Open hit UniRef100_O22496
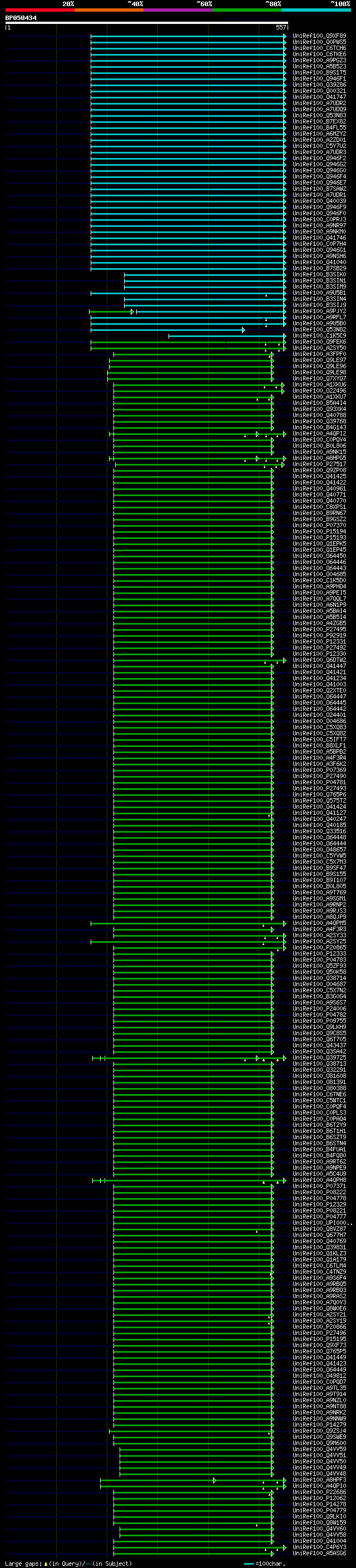The width and height of the screenshot is (356, 1568). point(319,391)
